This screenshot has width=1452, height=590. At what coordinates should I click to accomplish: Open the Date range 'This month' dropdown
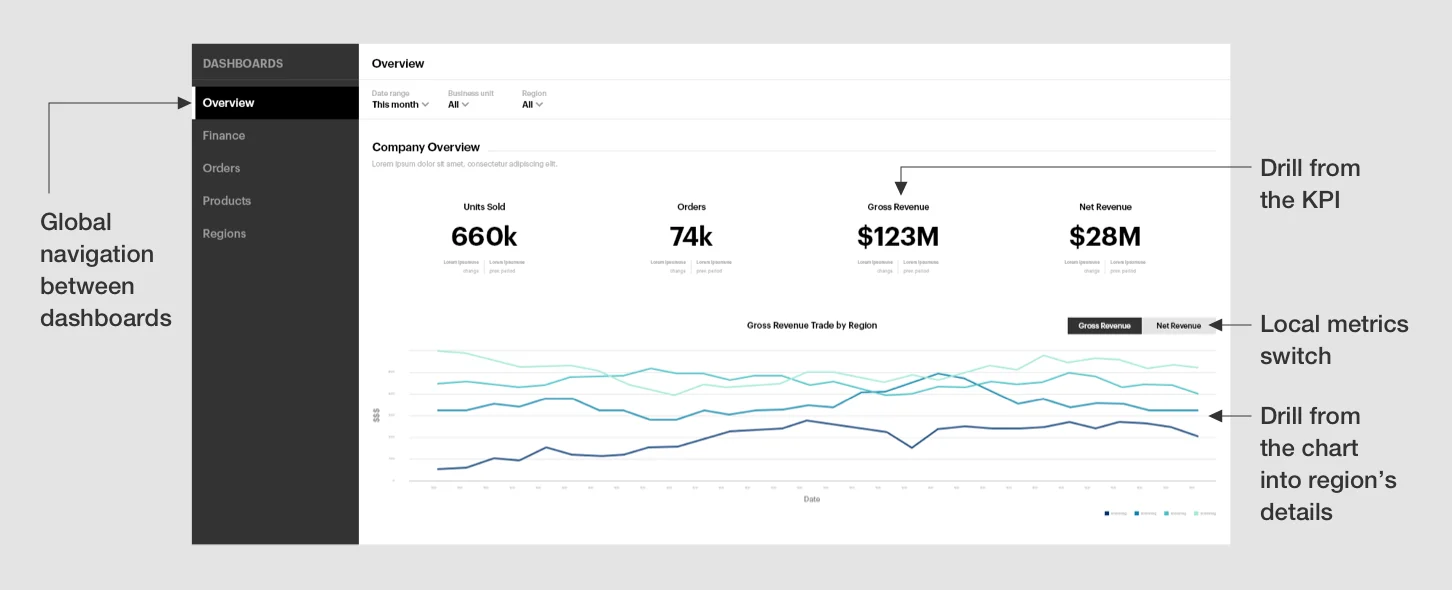click(x=400, y=104)
